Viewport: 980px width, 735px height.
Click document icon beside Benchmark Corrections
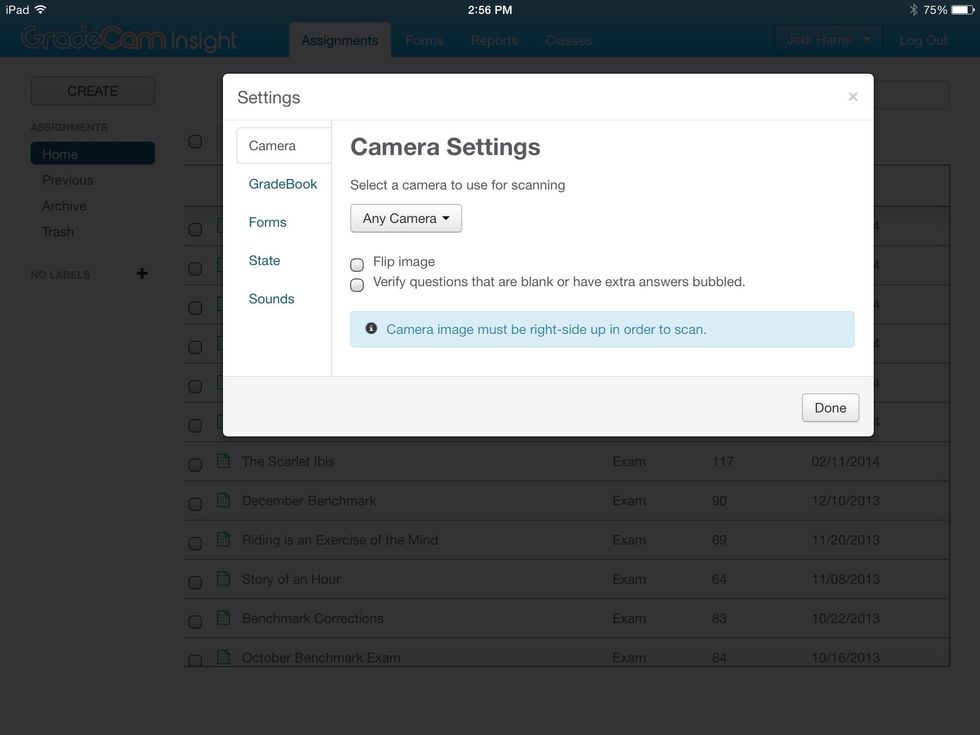[223, 618]
